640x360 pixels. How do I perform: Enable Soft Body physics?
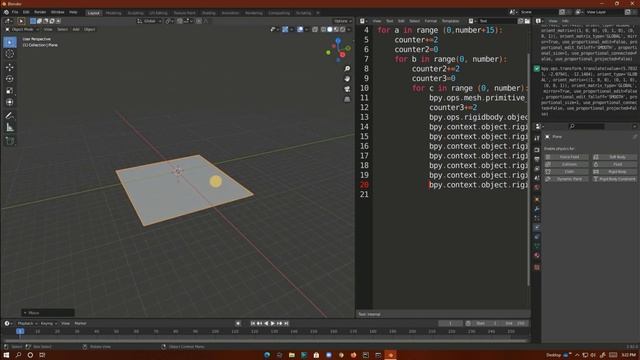(614, 157)
